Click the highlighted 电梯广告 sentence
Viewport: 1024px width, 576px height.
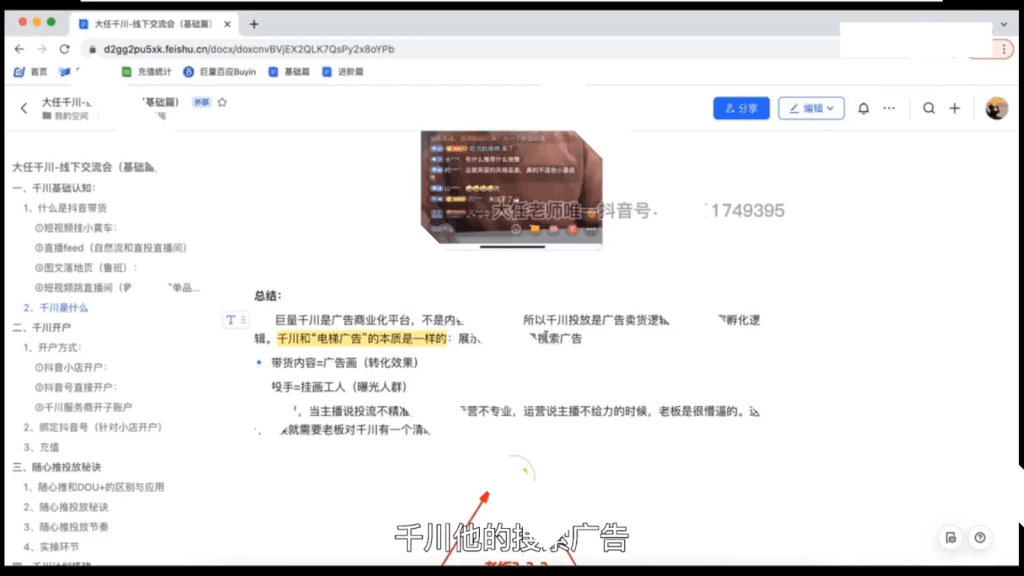pos(362,338)
